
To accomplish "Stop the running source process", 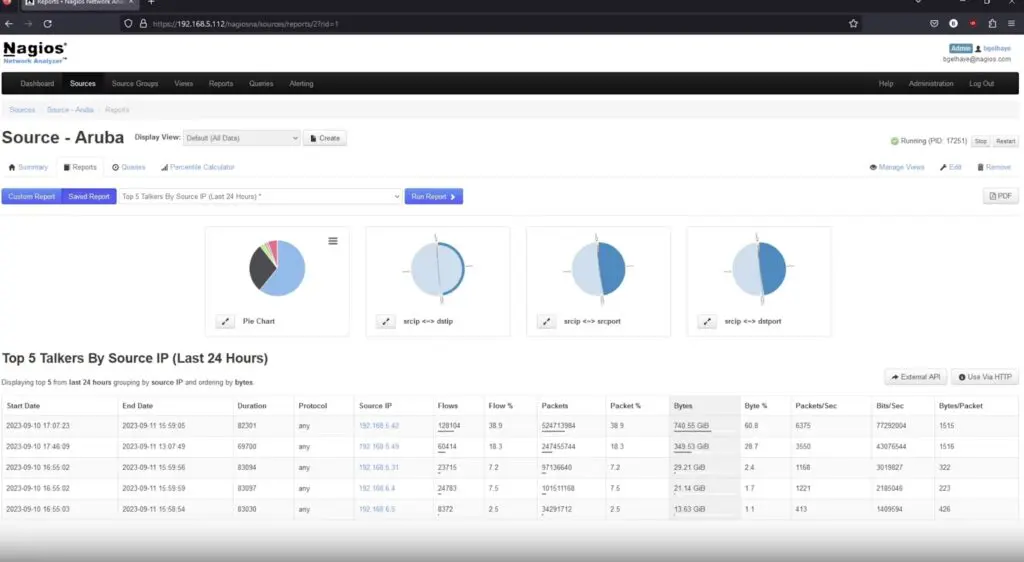I will 980,142.
